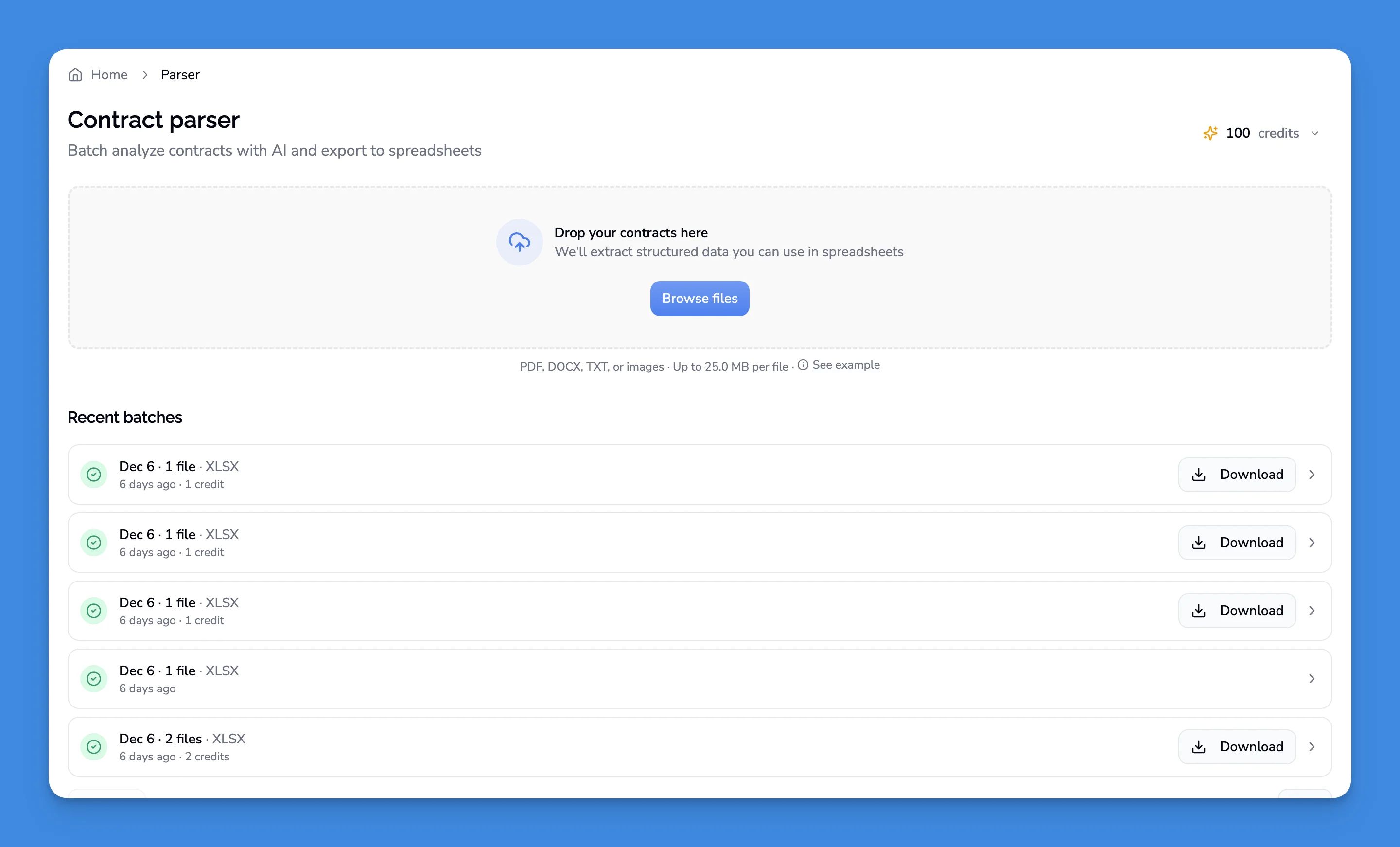Click the download icon on the second batch row

[x=1199, y=542]
